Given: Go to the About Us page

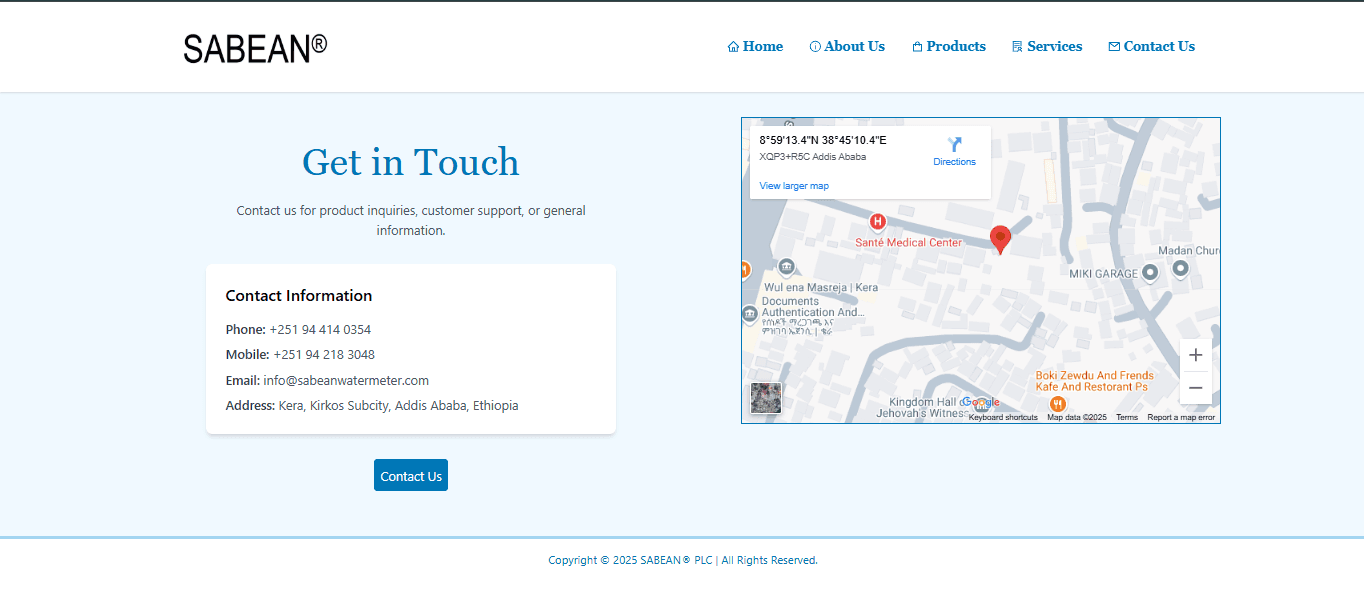Looking at the screenshot, I should pos(847,46).
